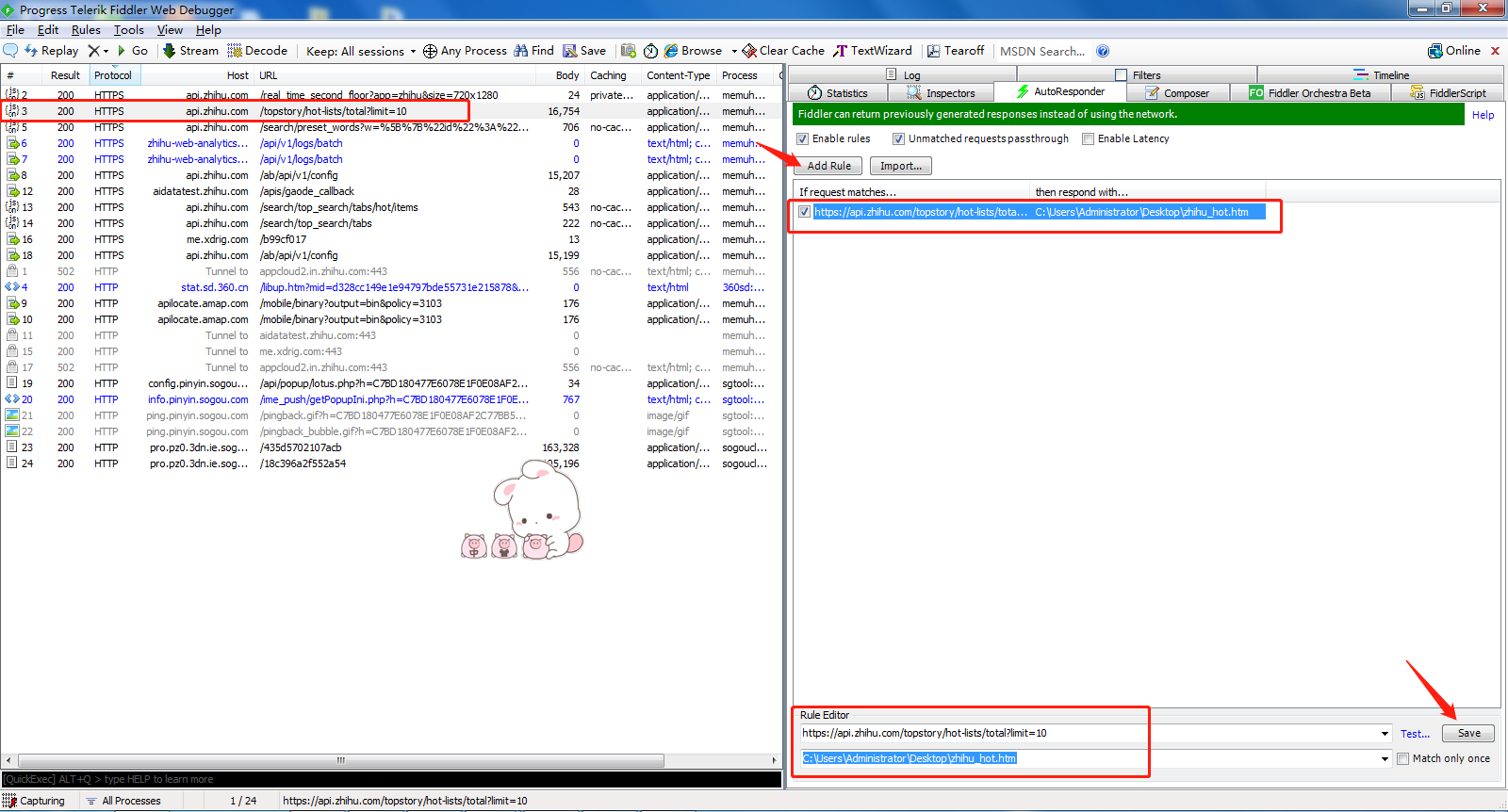This screenshot has width=1508, height=812.
Task: Click Clear Cache in toolbar
Action: pyautogui.click(x=783, y=51)
